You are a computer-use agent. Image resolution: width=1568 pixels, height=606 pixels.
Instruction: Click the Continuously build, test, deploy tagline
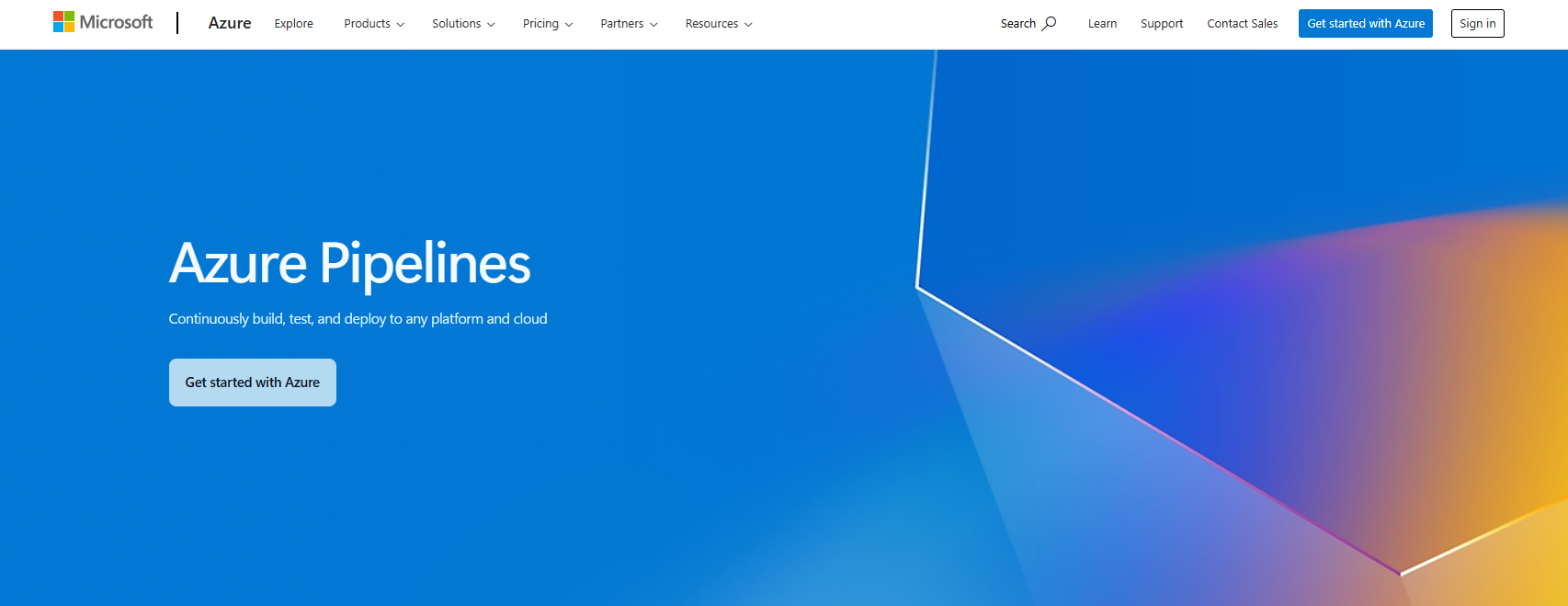pos(358,319)
